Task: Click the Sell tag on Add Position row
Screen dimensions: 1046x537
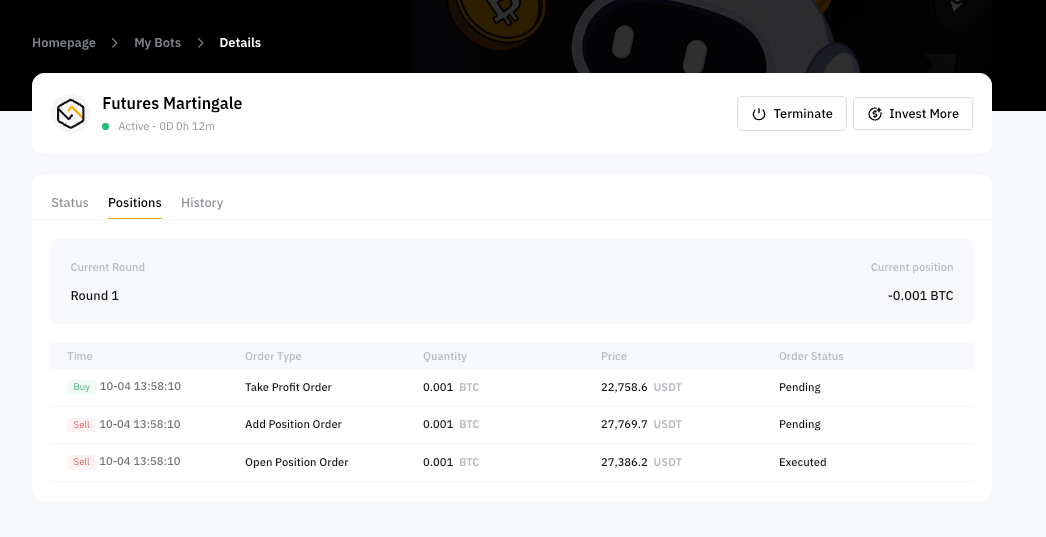Action: [x=81, y=425]
